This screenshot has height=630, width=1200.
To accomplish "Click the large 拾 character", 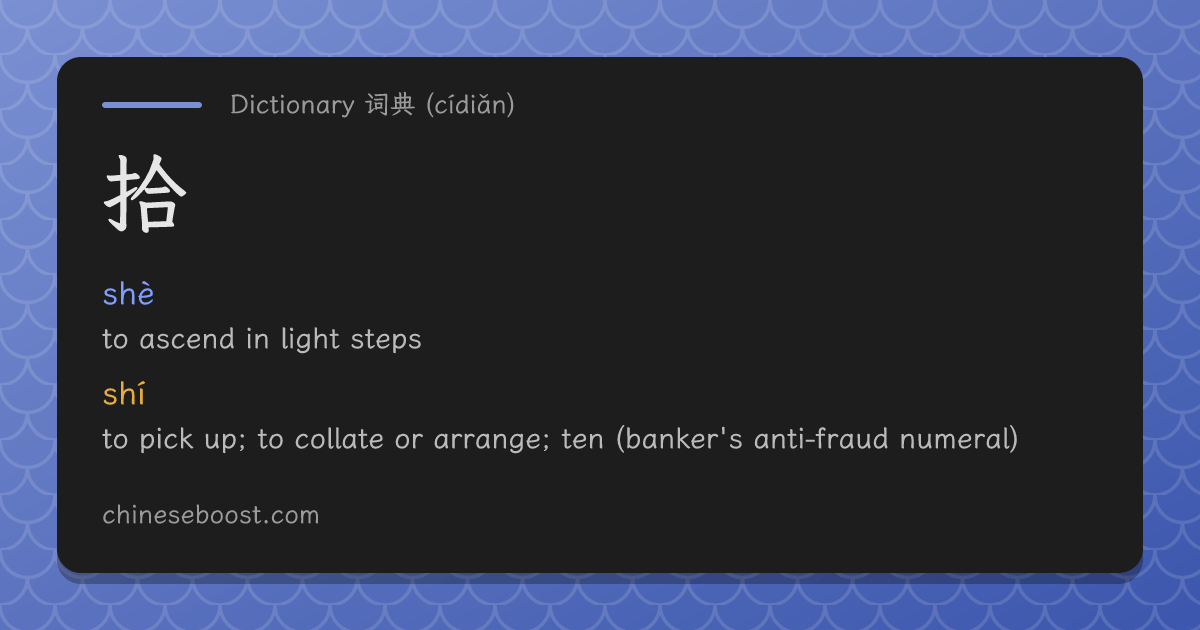I will pyautogui.click(x=146, y=194).
